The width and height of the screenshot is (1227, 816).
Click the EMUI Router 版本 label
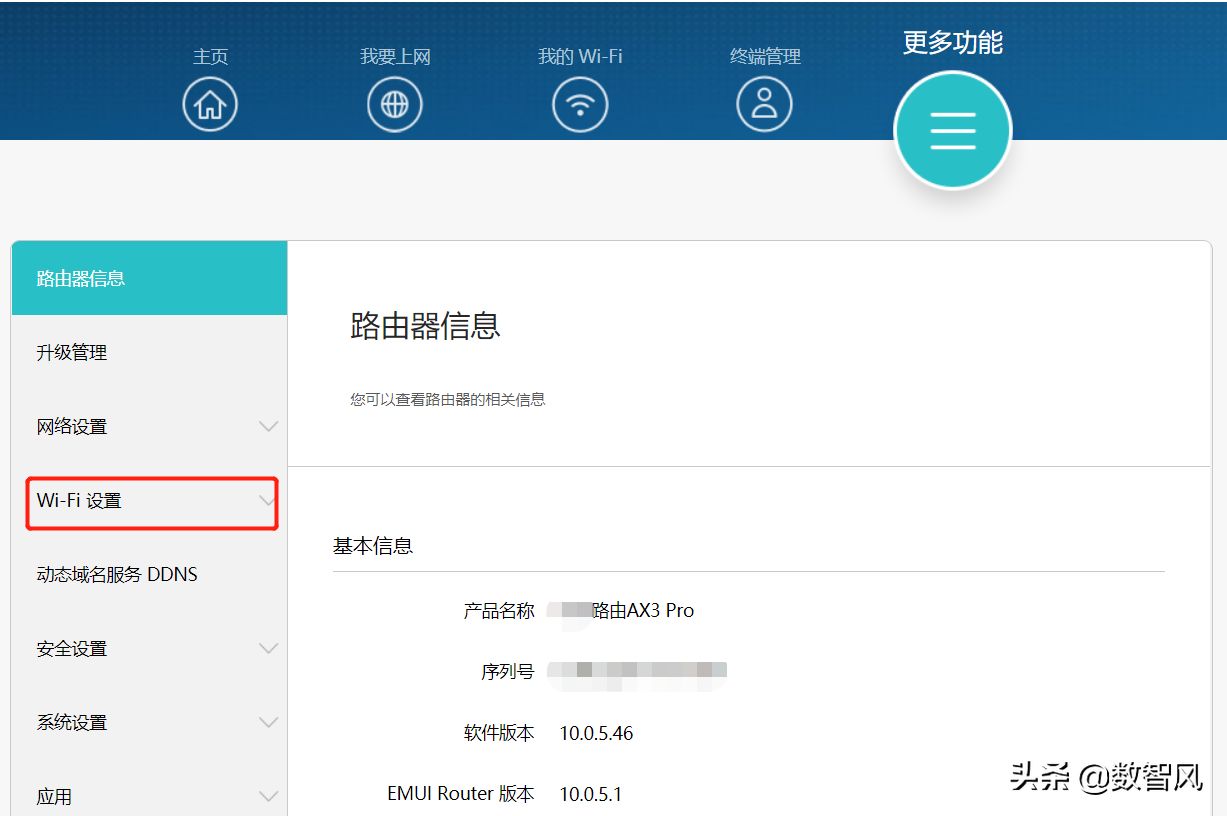pyautogui.click(x=461, y=794)
